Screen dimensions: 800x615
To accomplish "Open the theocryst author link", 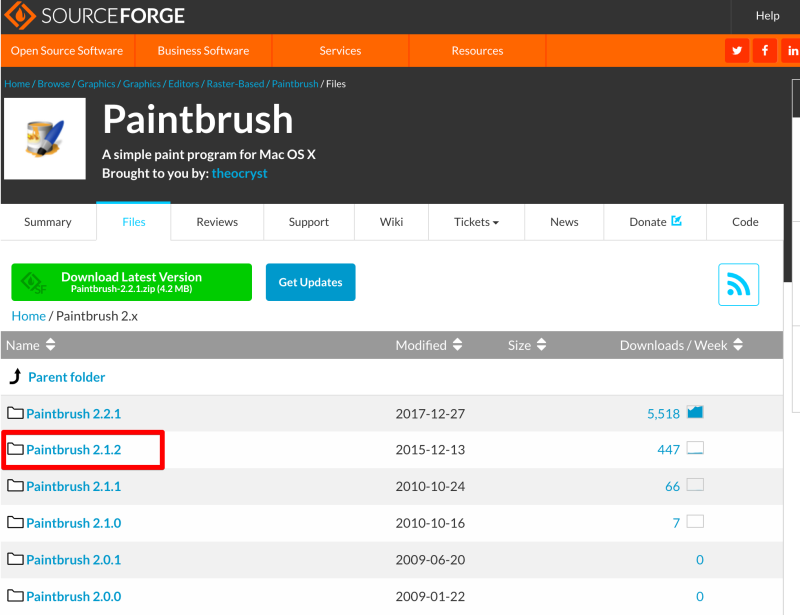I will [x=239, y=174].
